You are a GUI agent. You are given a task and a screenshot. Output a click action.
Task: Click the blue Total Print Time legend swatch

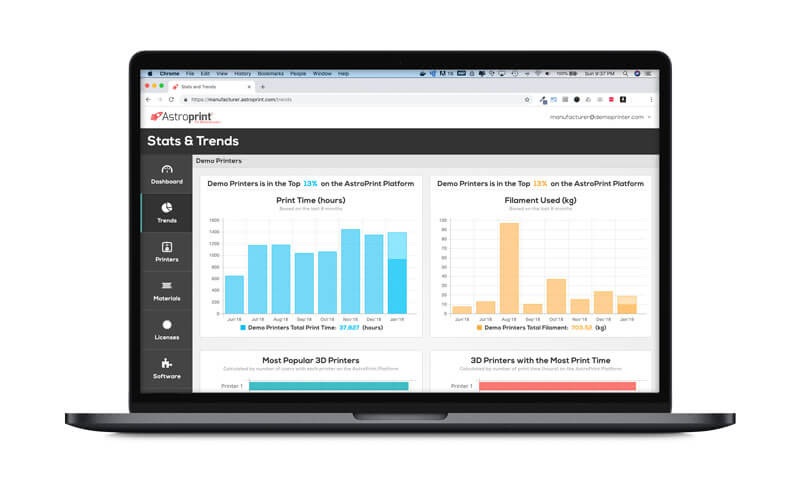click(x=243, y=328)
